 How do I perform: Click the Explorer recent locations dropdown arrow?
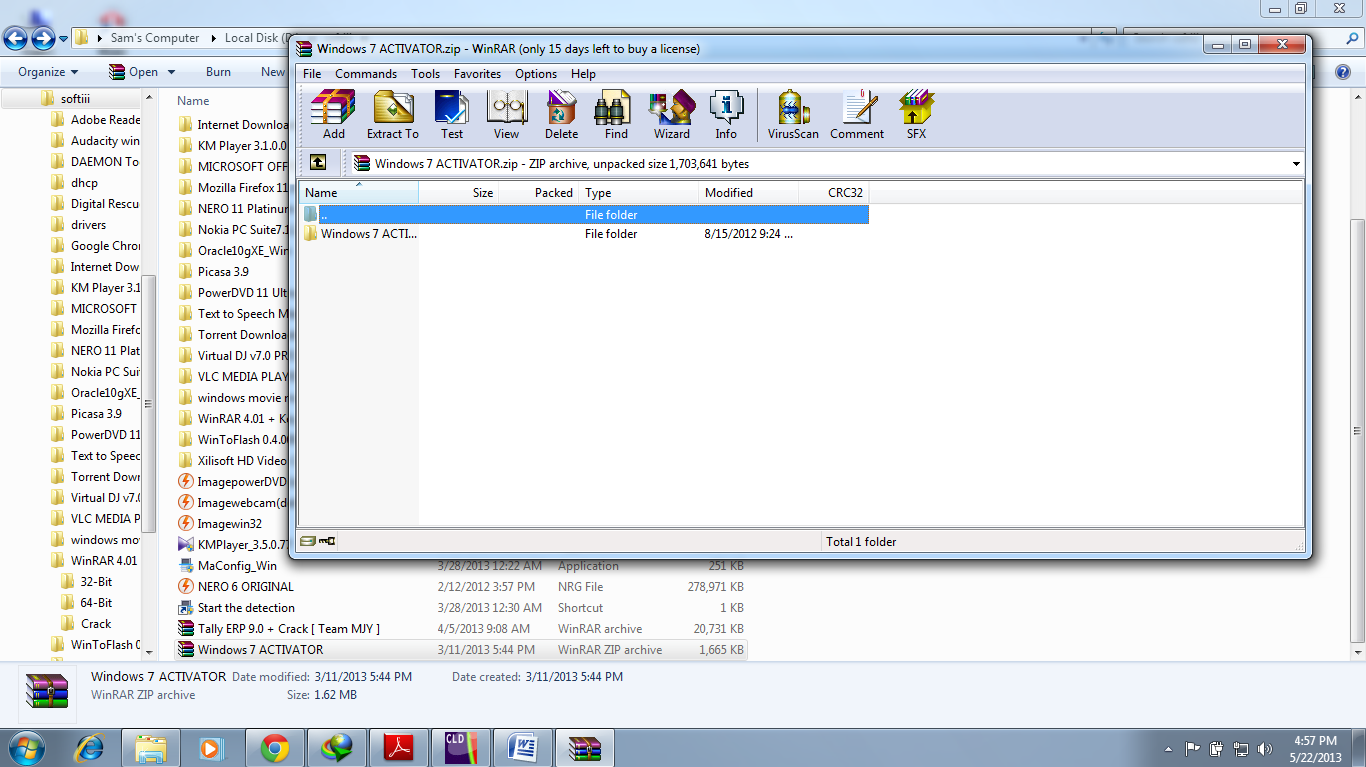pos(63,39)
